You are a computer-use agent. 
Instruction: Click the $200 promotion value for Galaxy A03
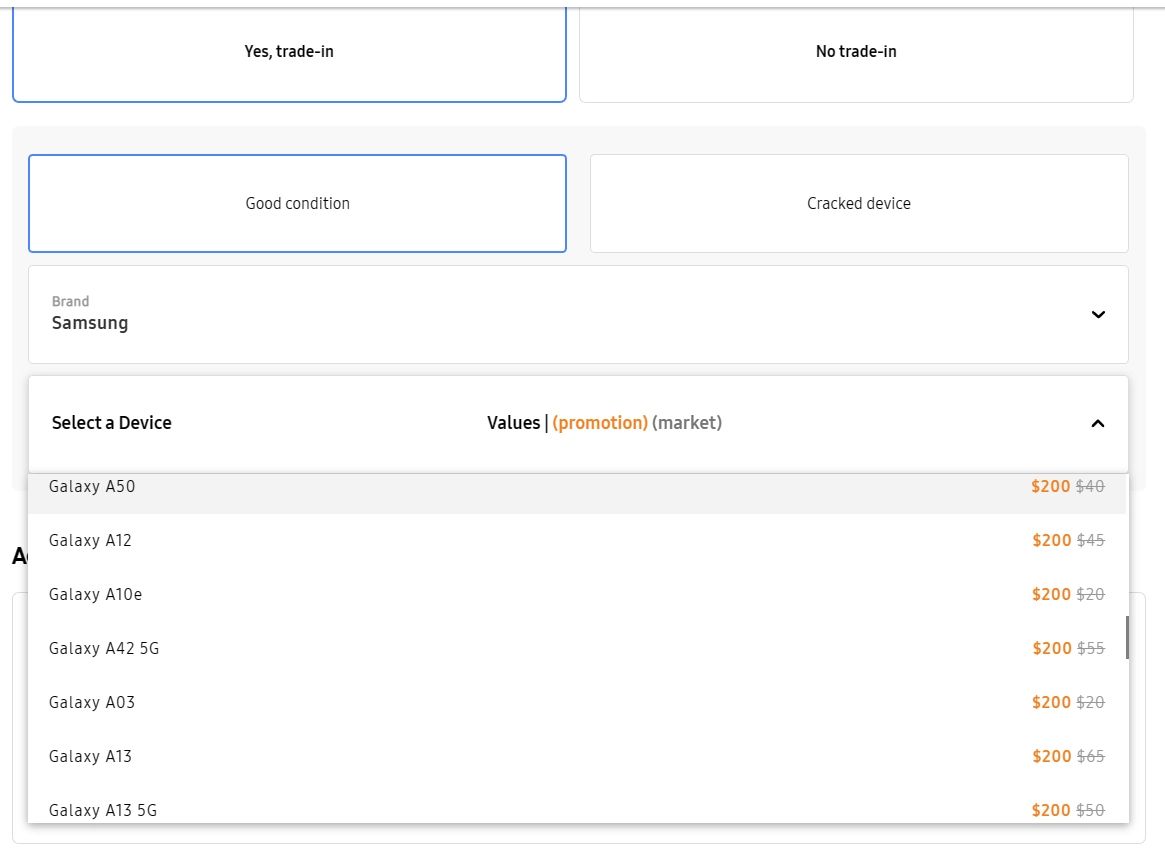pos(1051,702)
